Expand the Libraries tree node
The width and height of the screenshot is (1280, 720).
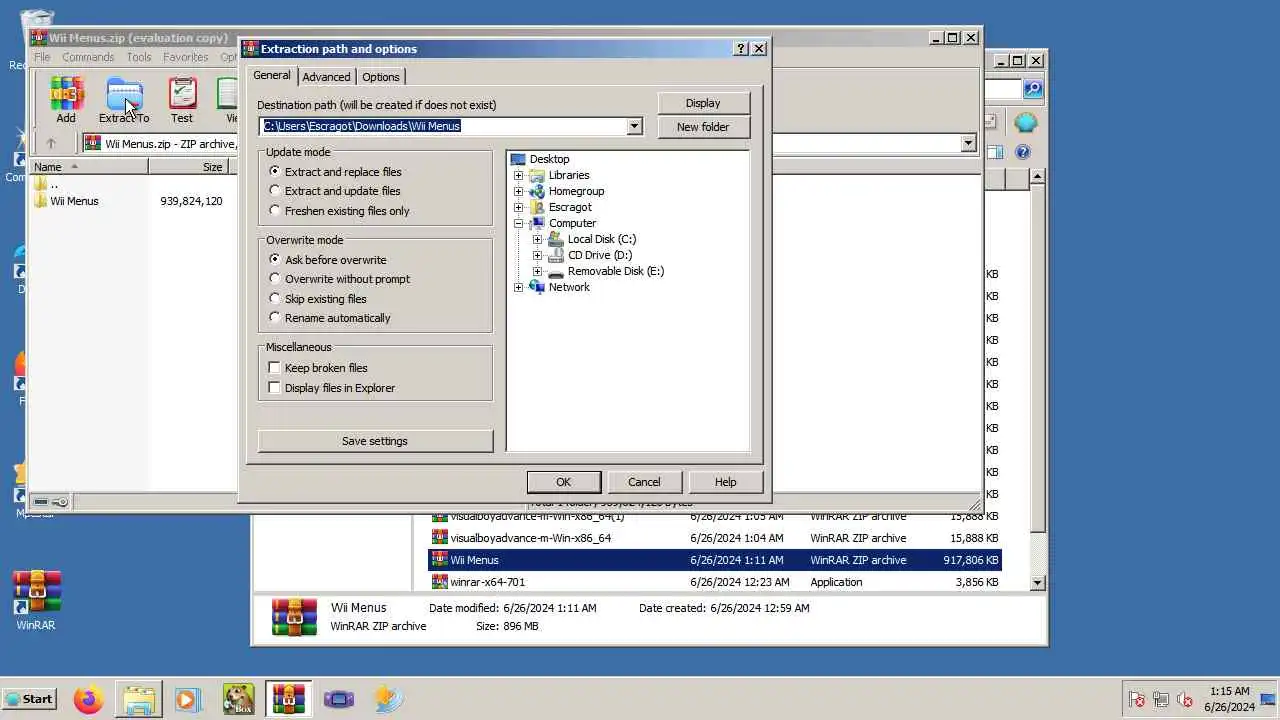(518, 175)
